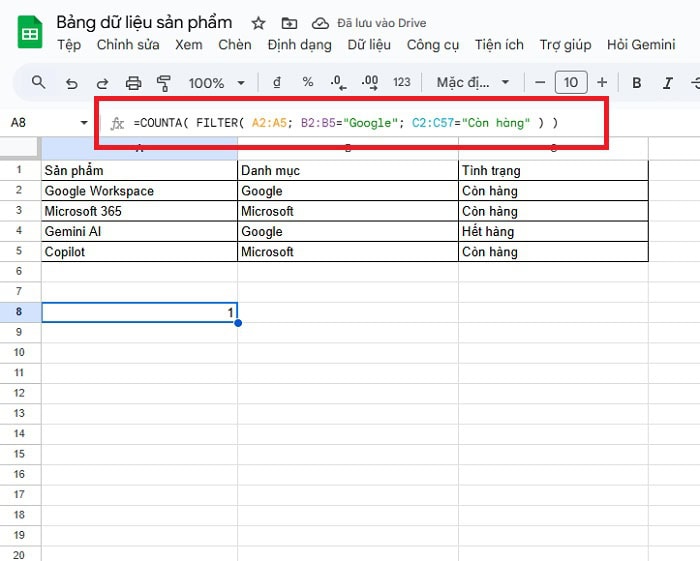700x561 pixels.
Task: Select cell Danh mục header
Action: [x=348, y=170]
